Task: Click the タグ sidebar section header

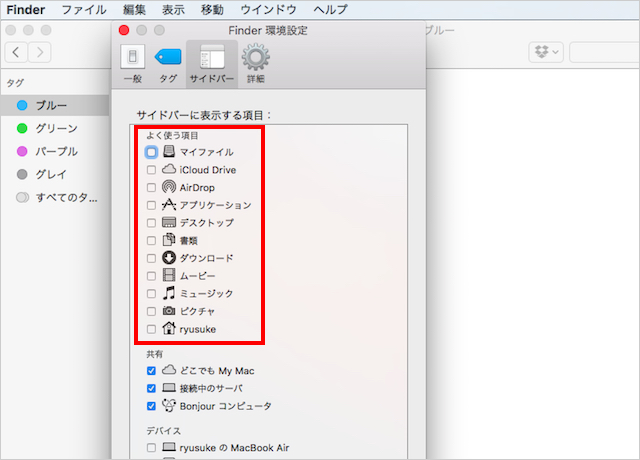Action: tap(16, 83)
